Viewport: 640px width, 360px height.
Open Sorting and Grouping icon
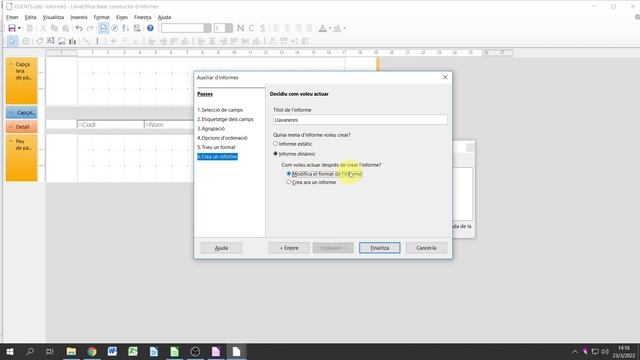pyautogui.click(x=126, y=28)
